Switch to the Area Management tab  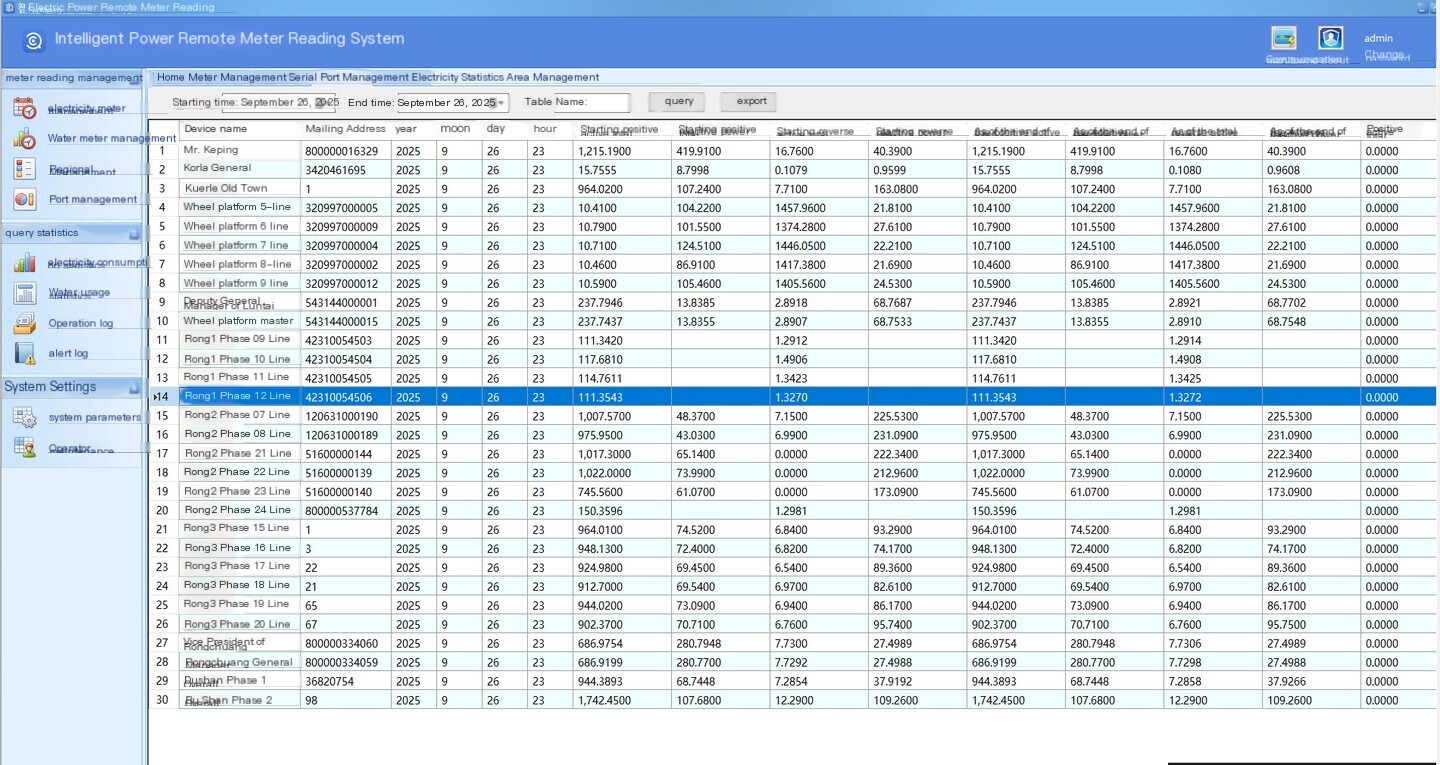553,77
